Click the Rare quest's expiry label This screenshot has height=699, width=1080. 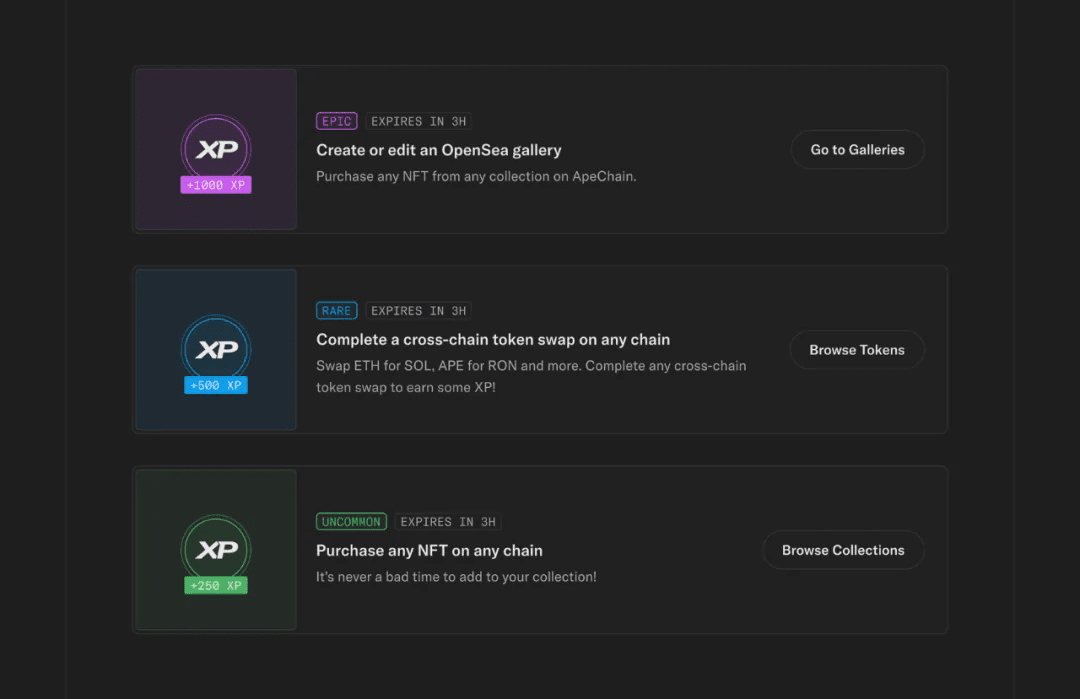[x=418, y=311]
